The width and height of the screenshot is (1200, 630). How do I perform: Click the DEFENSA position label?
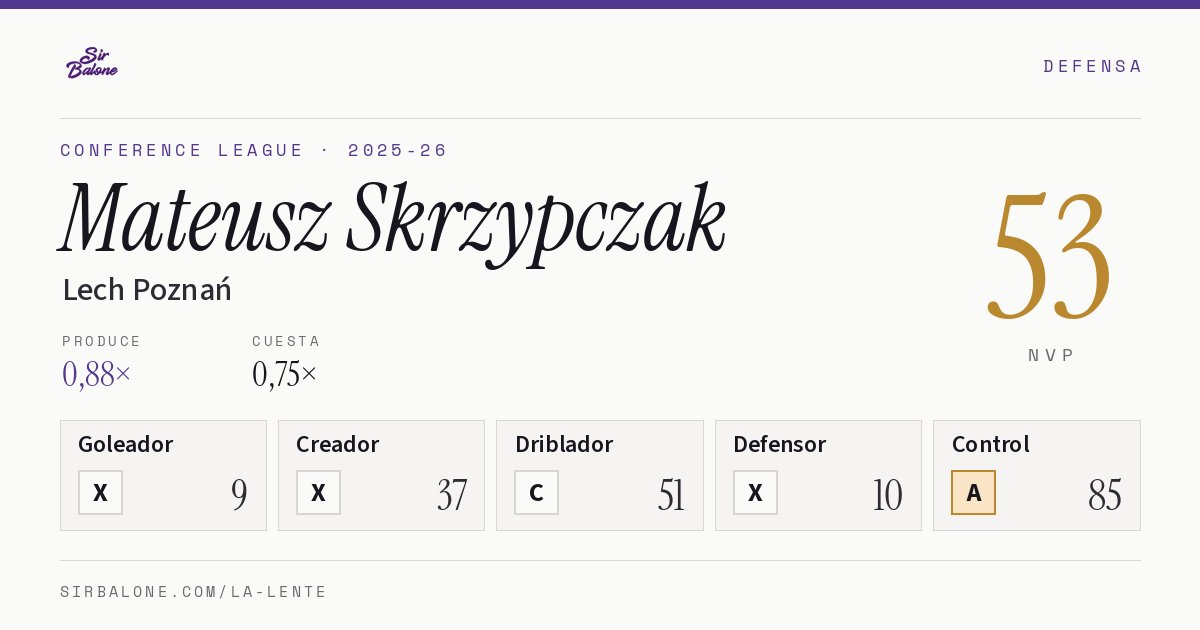point(1092,67)
